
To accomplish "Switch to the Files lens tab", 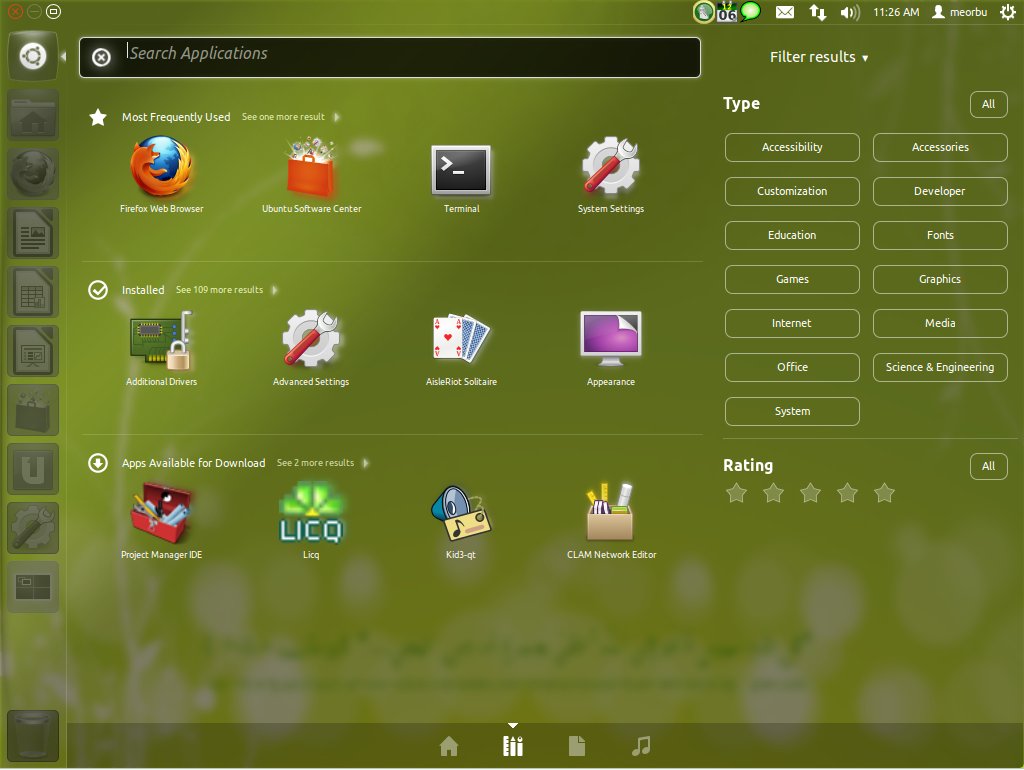I will 577,746.
